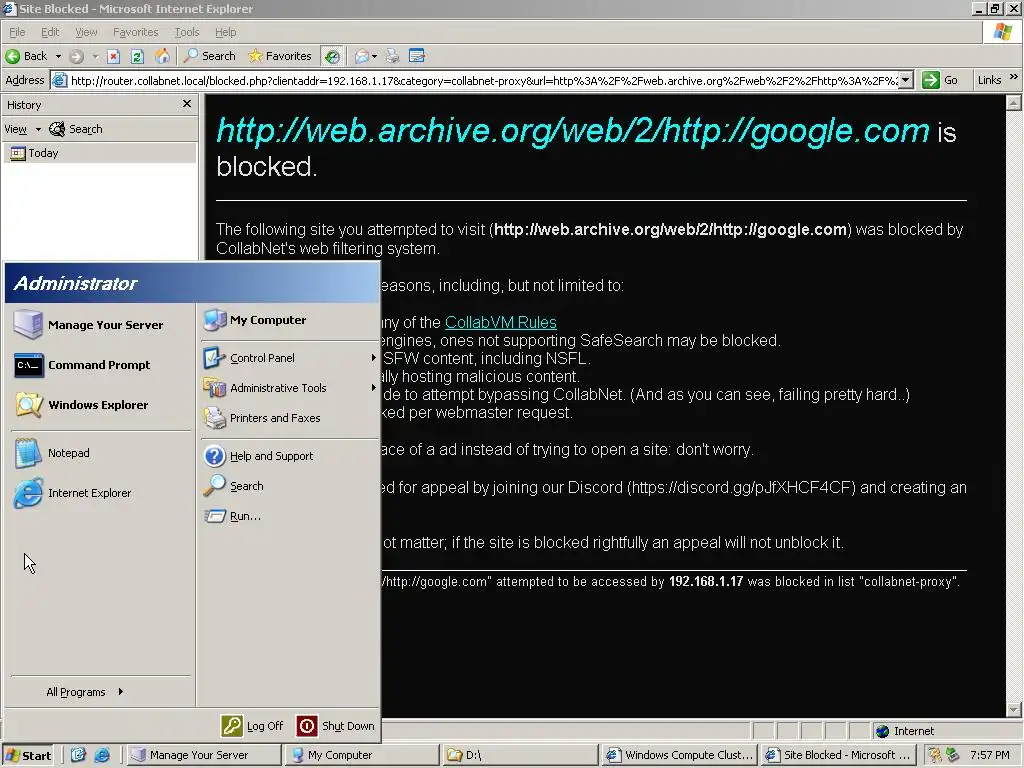Print the page with the Print icon
This screenshot has width=1024, height=768.
point(392,56)
